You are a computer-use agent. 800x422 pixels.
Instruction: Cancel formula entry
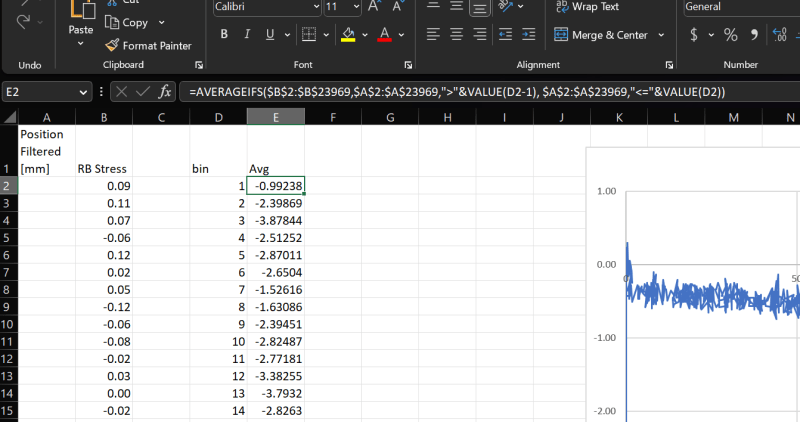tap(121, 92)
